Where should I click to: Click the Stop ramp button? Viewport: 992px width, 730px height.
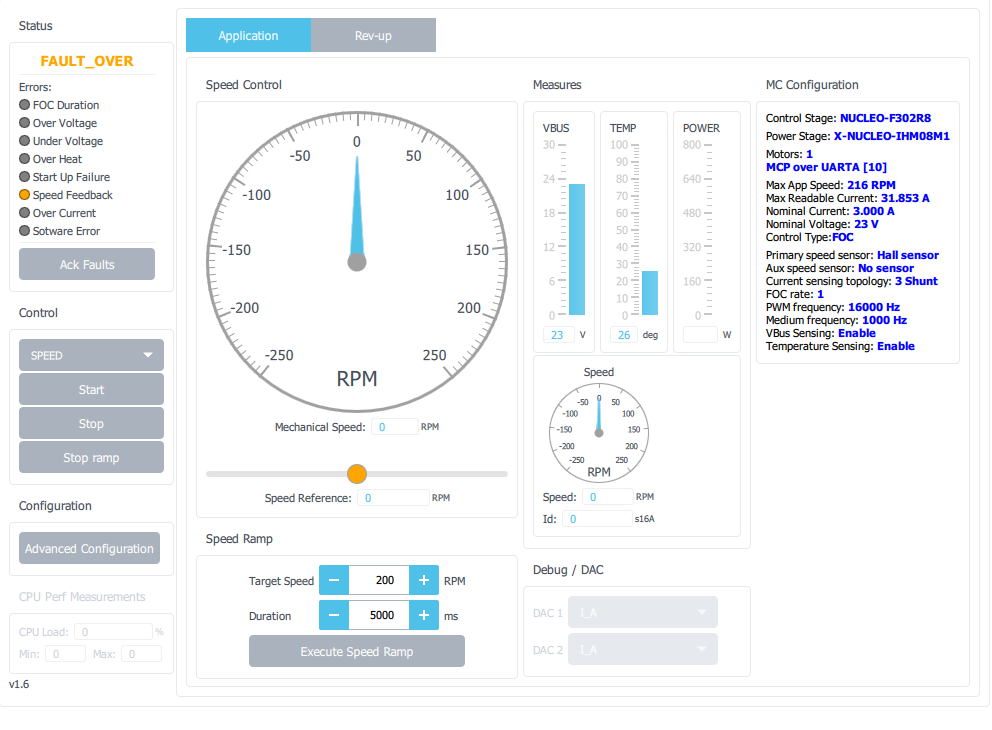[x=91, y=457]
